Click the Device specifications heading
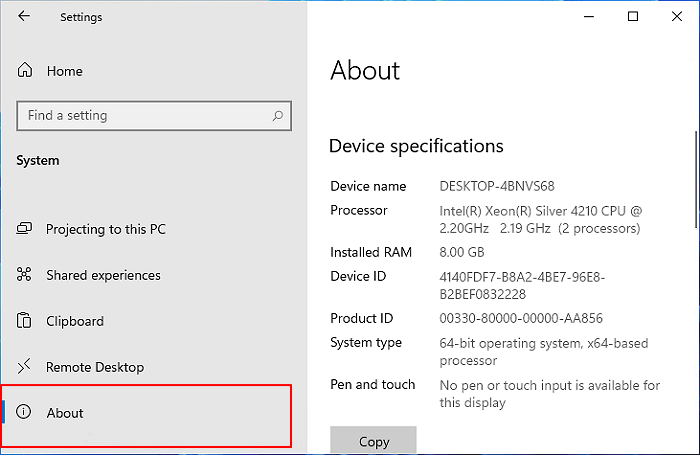The height and width of the screenshot is (455, 700). (x=416, y=146)
